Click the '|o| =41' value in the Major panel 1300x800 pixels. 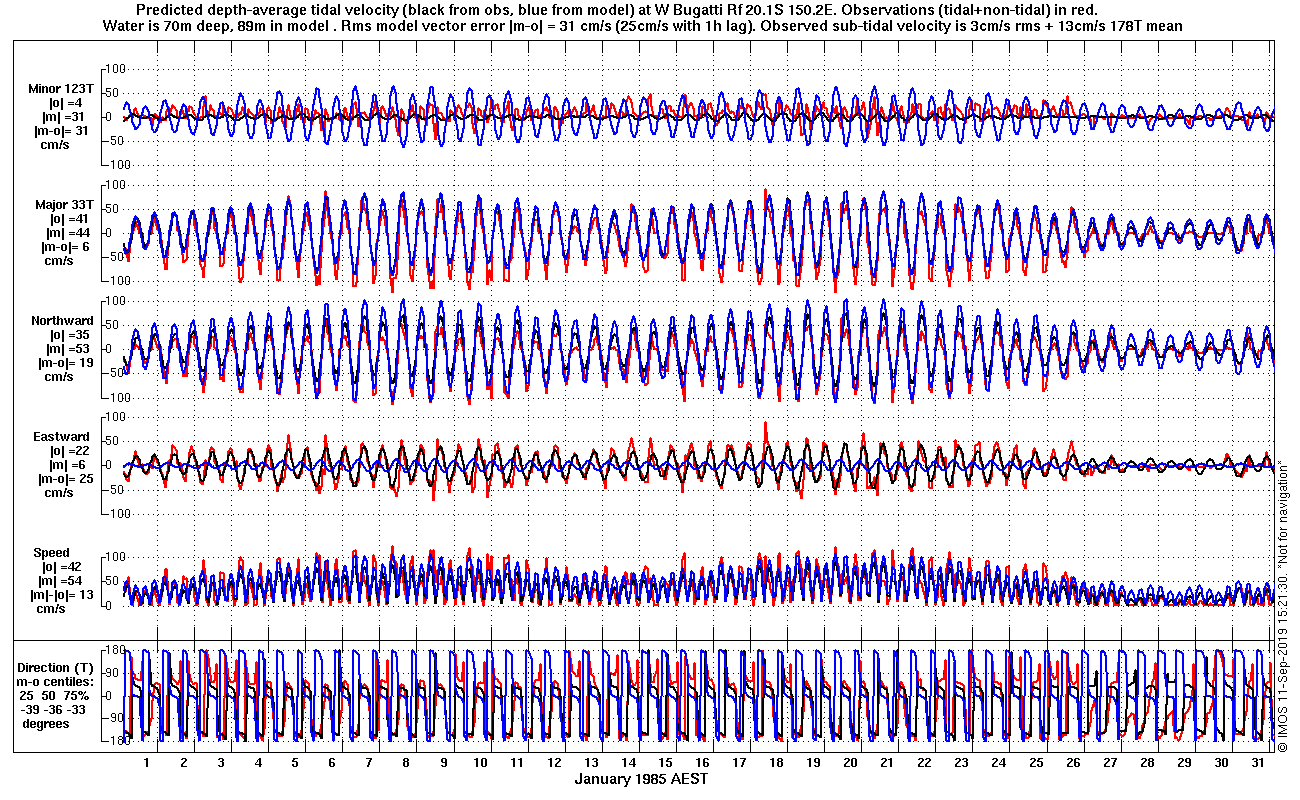[69, 219]
